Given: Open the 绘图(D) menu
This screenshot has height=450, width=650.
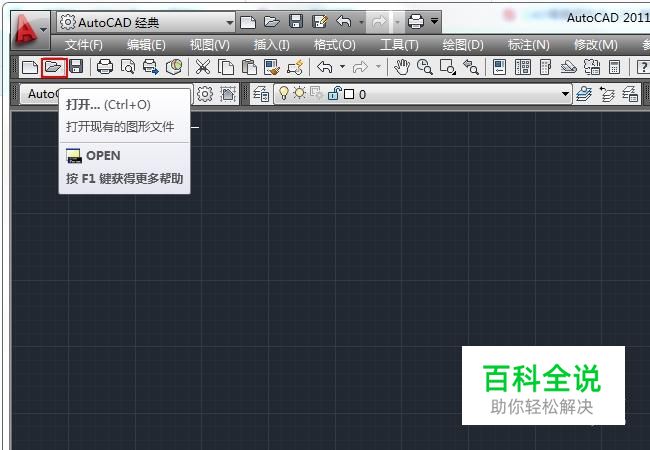Looking at the screenshot, I should pos(463,45).
